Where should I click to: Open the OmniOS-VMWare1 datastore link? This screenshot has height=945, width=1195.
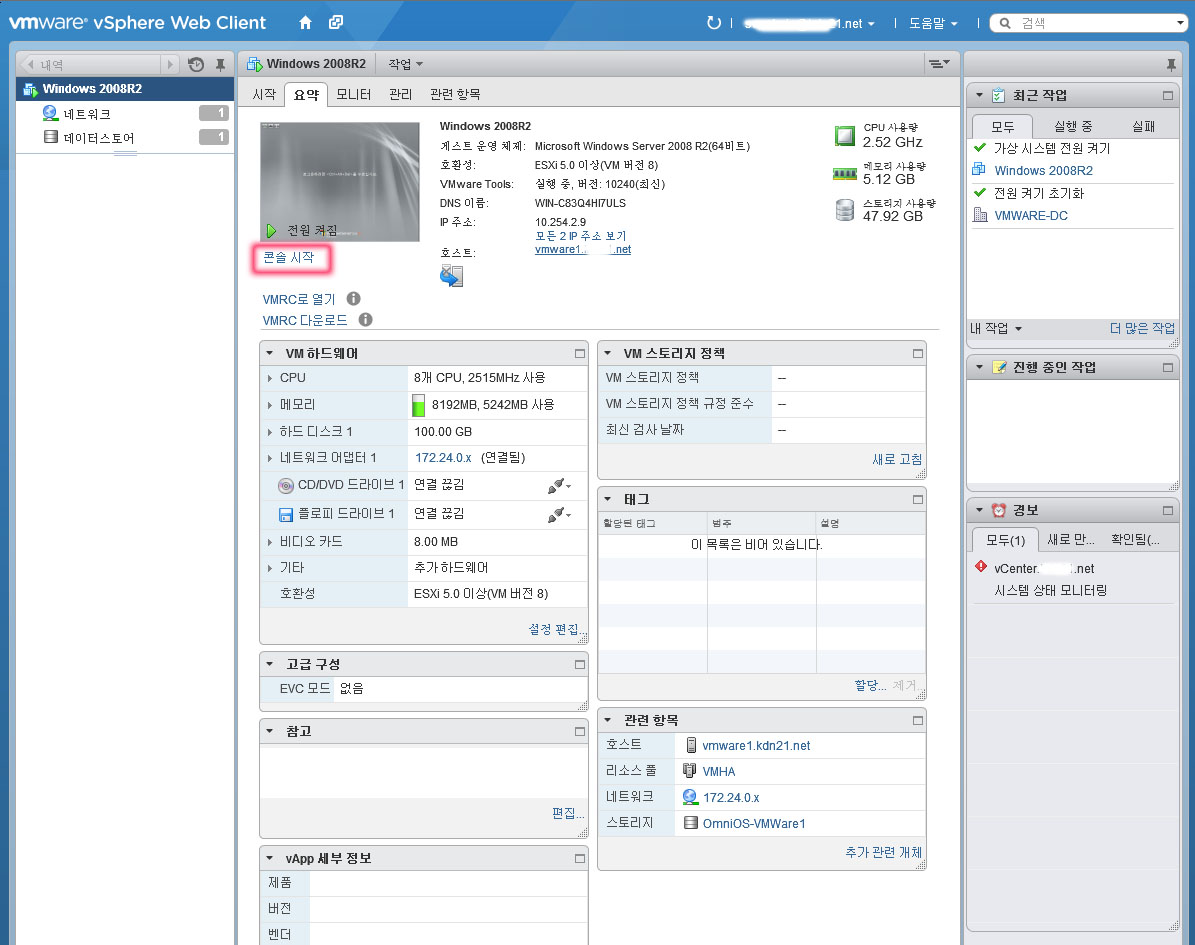tap(754, 824)
